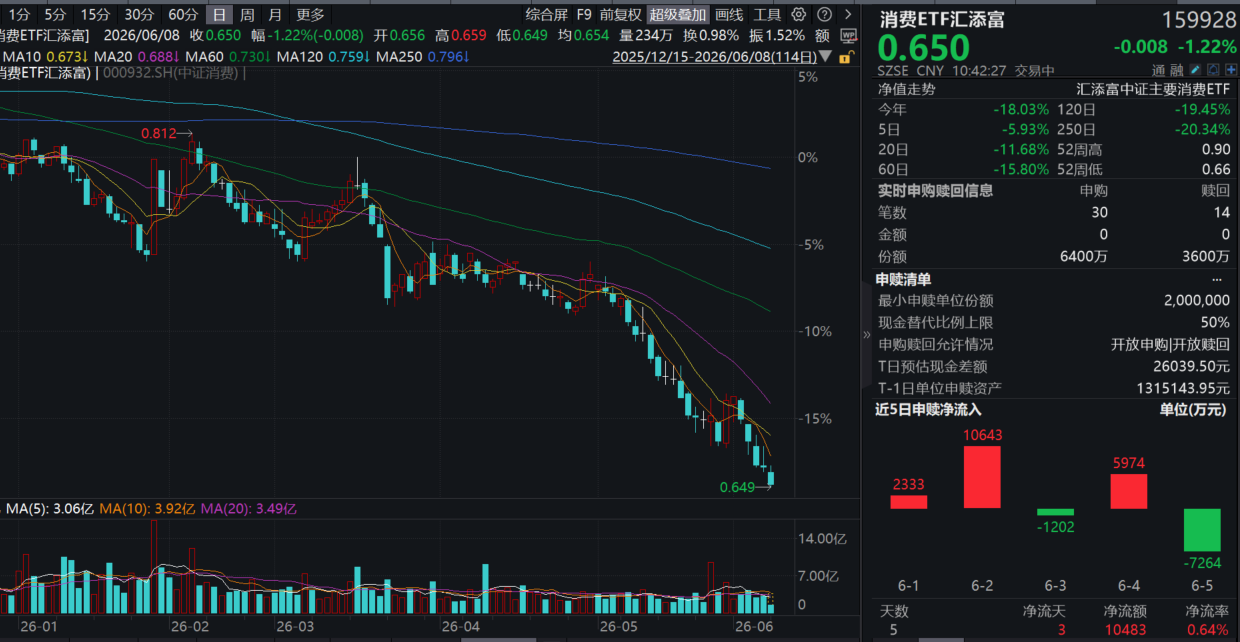Image resolution: width=1240 pixels, height=642 pixels.
Task: Toggle 前复权 price adjustment
Action: [x=621, y=15]
